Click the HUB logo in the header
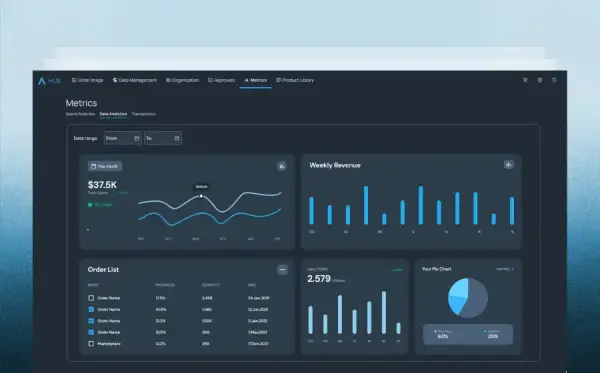The height and width of the screenshot is (373, 600). [x=49, y=81]
